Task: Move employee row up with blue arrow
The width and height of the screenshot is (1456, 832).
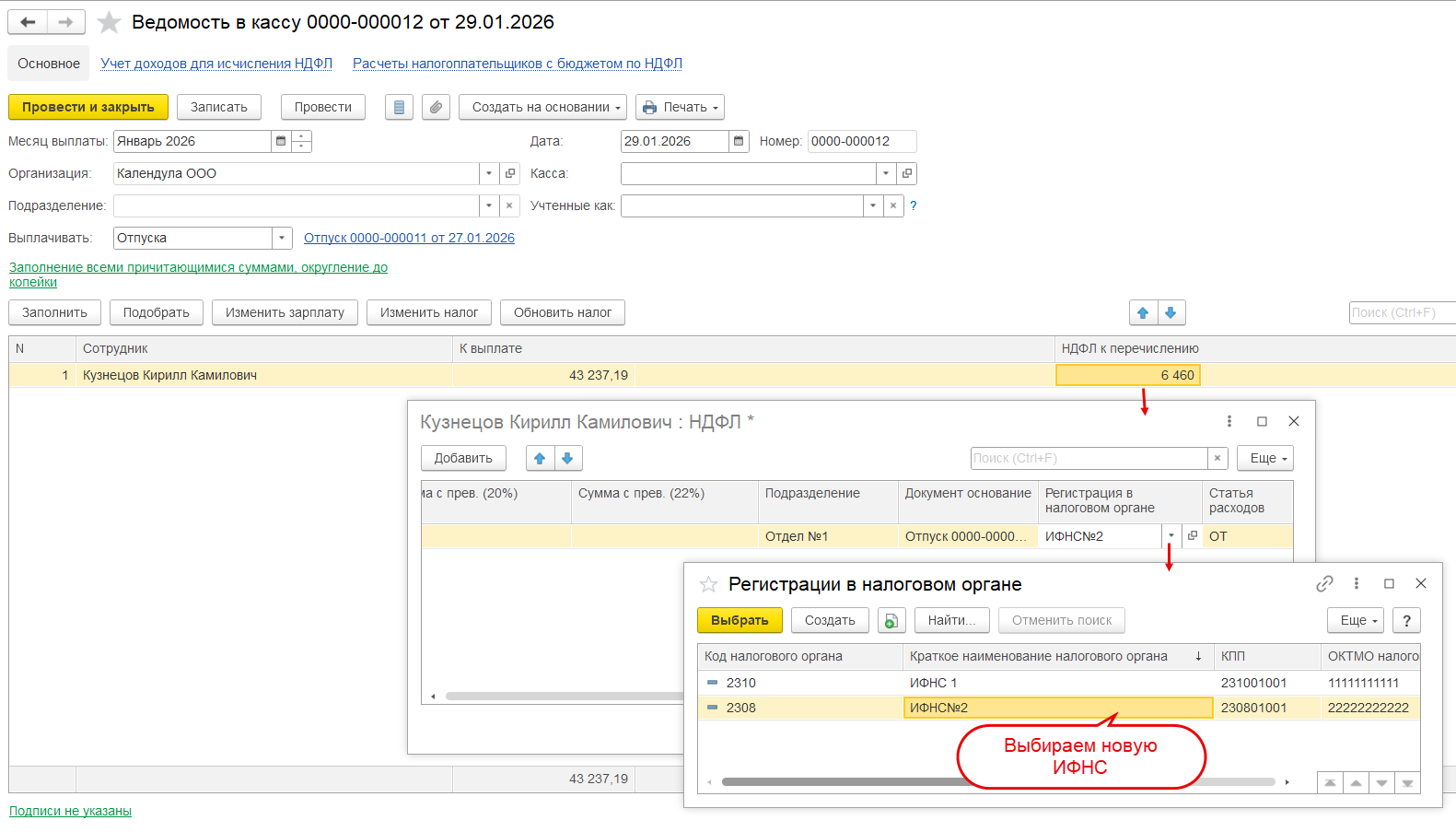Action: [x=1143, y=313]
